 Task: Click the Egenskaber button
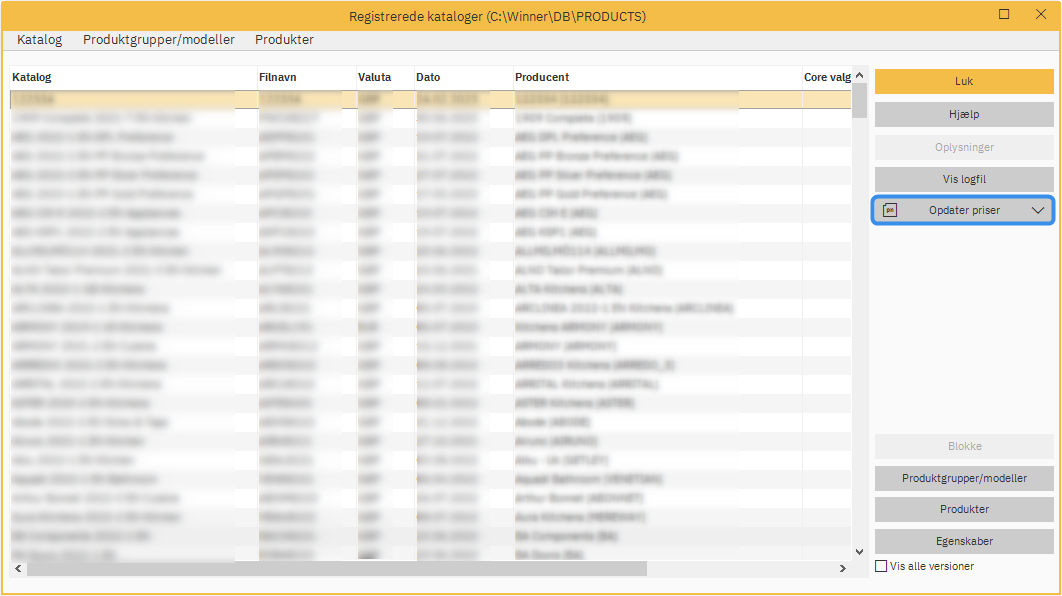pyautogui.click(x=963, y=540)
